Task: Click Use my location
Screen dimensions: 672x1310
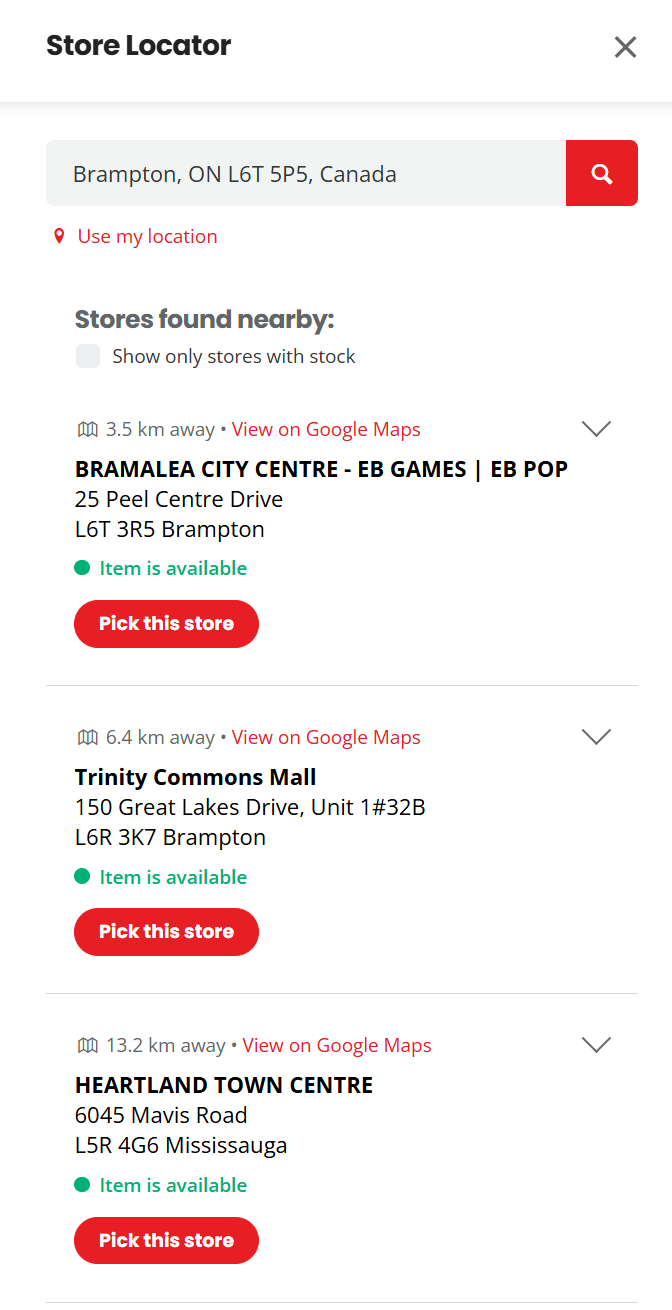Action: pos(147,236)
